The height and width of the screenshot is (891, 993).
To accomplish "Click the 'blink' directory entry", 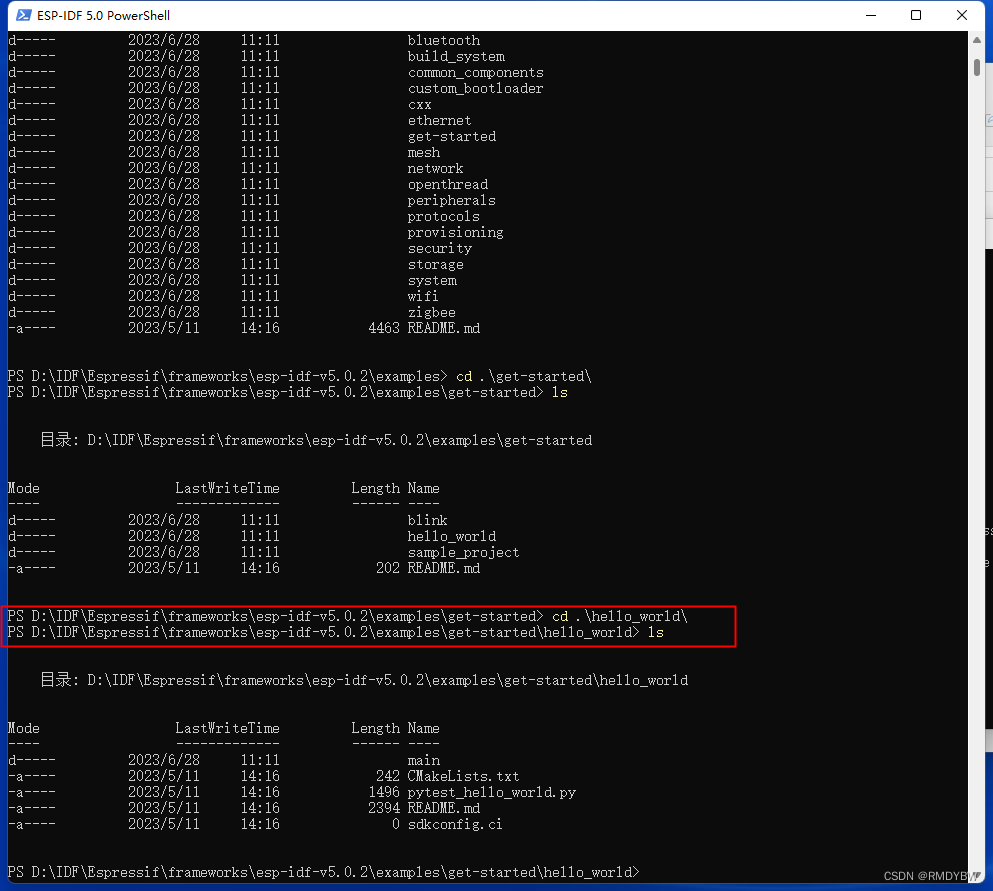I will pos(427,521).
